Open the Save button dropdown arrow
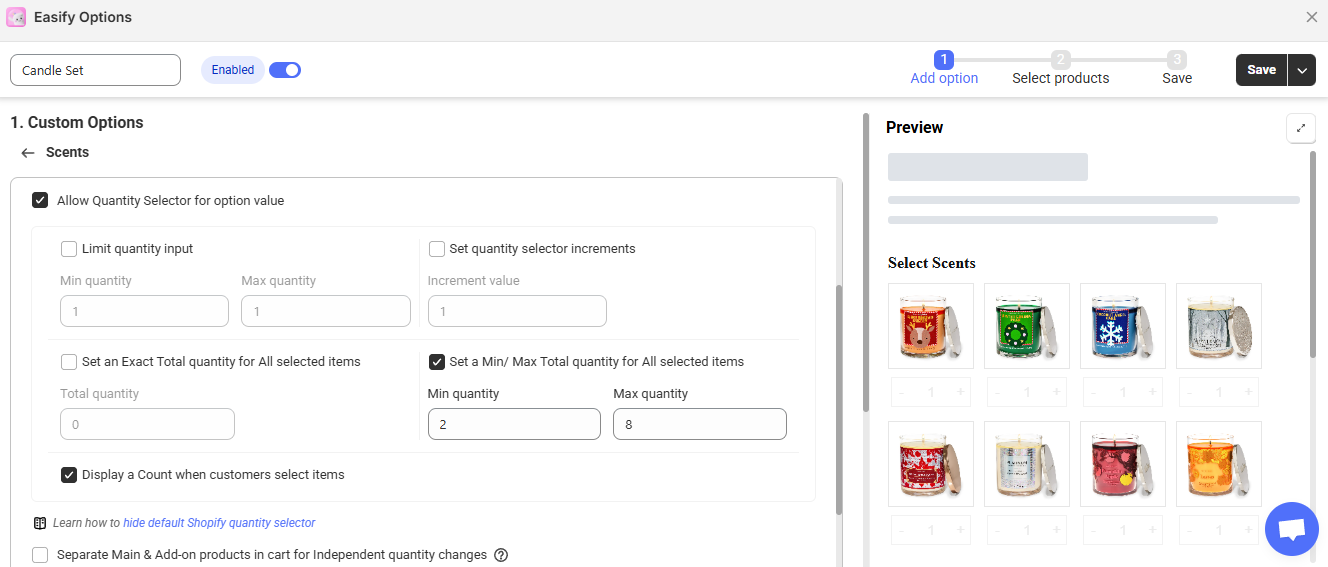Viewport: 1328px width, 567px height. point(1301,70)
